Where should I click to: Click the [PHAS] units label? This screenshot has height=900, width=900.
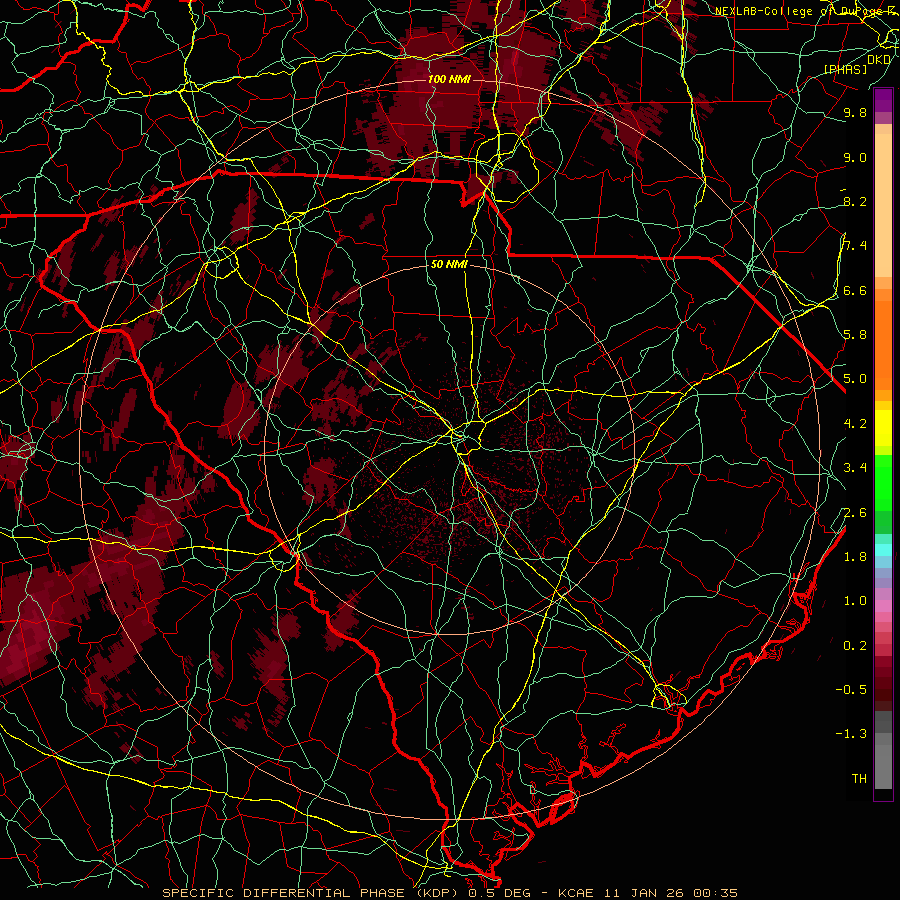click(845, 69)
